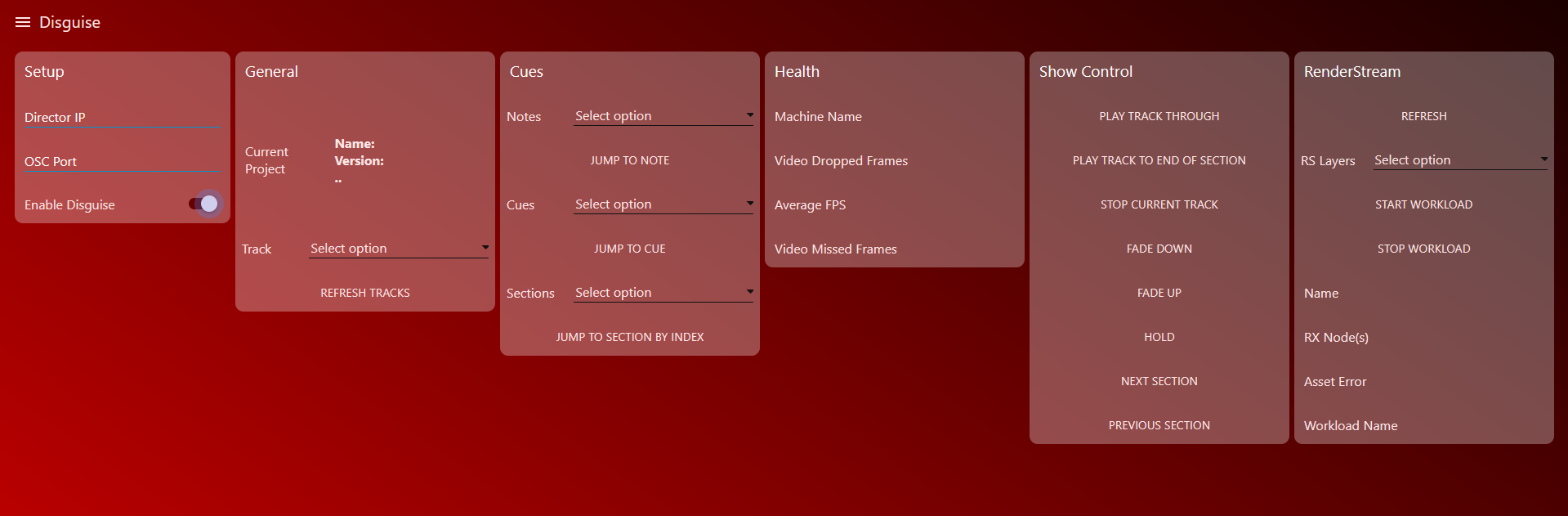Click the Fade Down button
Viewport: 1568px width, 516px height.
(x=1159, y=249)
